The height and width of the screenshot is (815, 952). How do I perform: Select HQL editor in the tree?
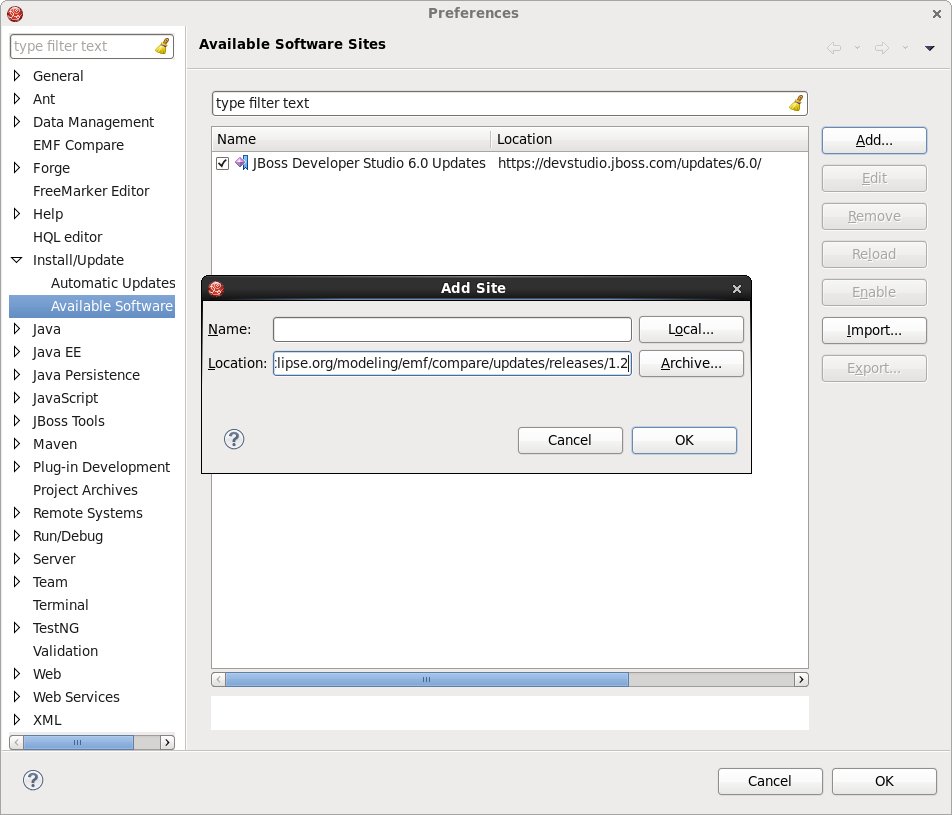pos(67,237)
